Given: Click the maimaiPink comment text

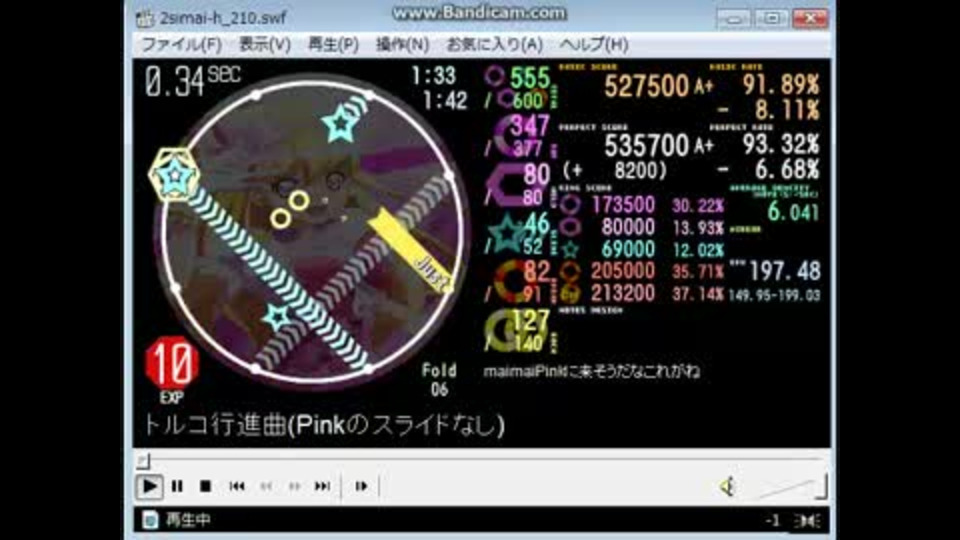Looking at the screenshot, I should [591, 371].
